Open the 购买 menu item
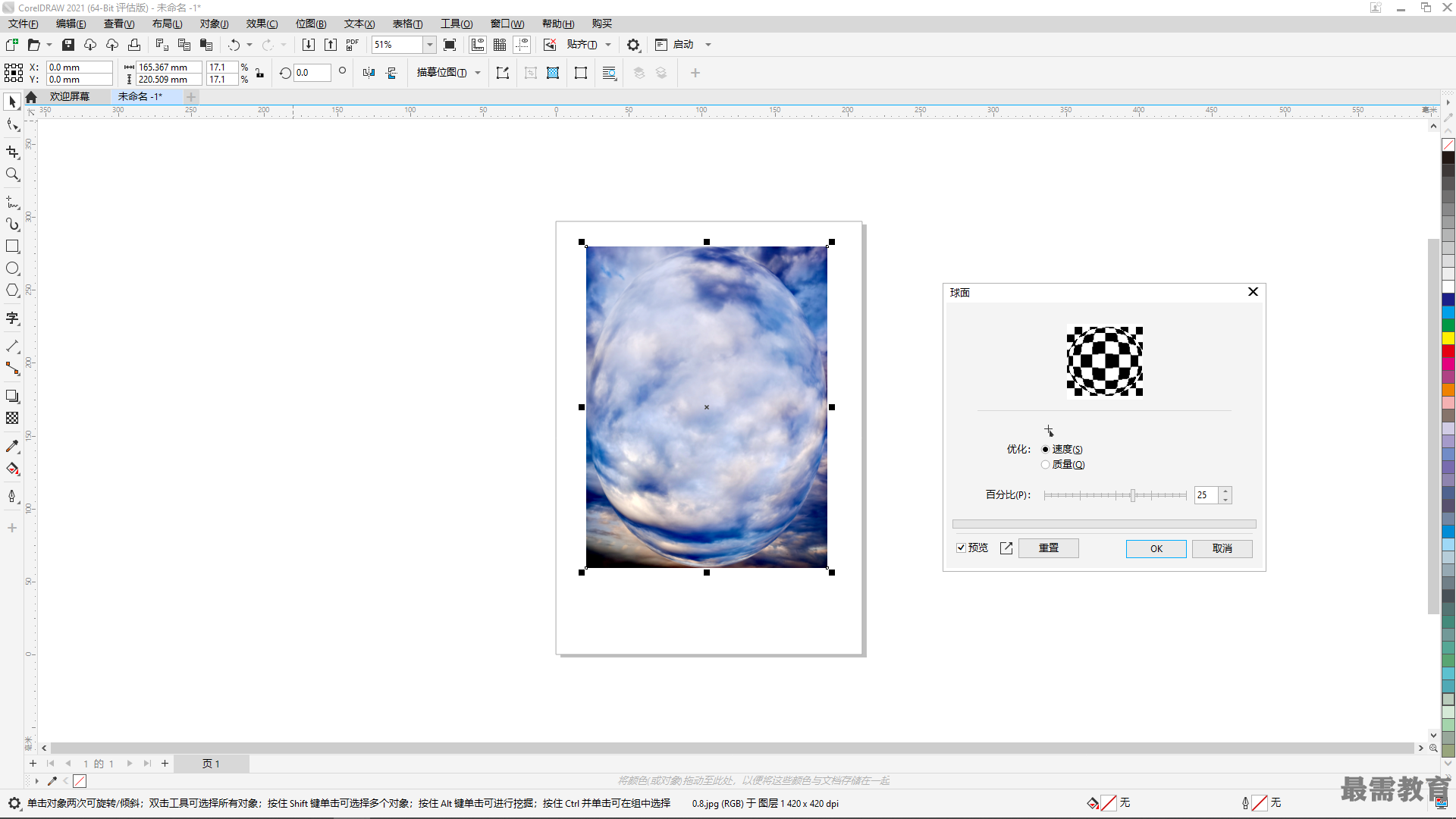The image size is (1456, 819). click(x=602, y=24)
